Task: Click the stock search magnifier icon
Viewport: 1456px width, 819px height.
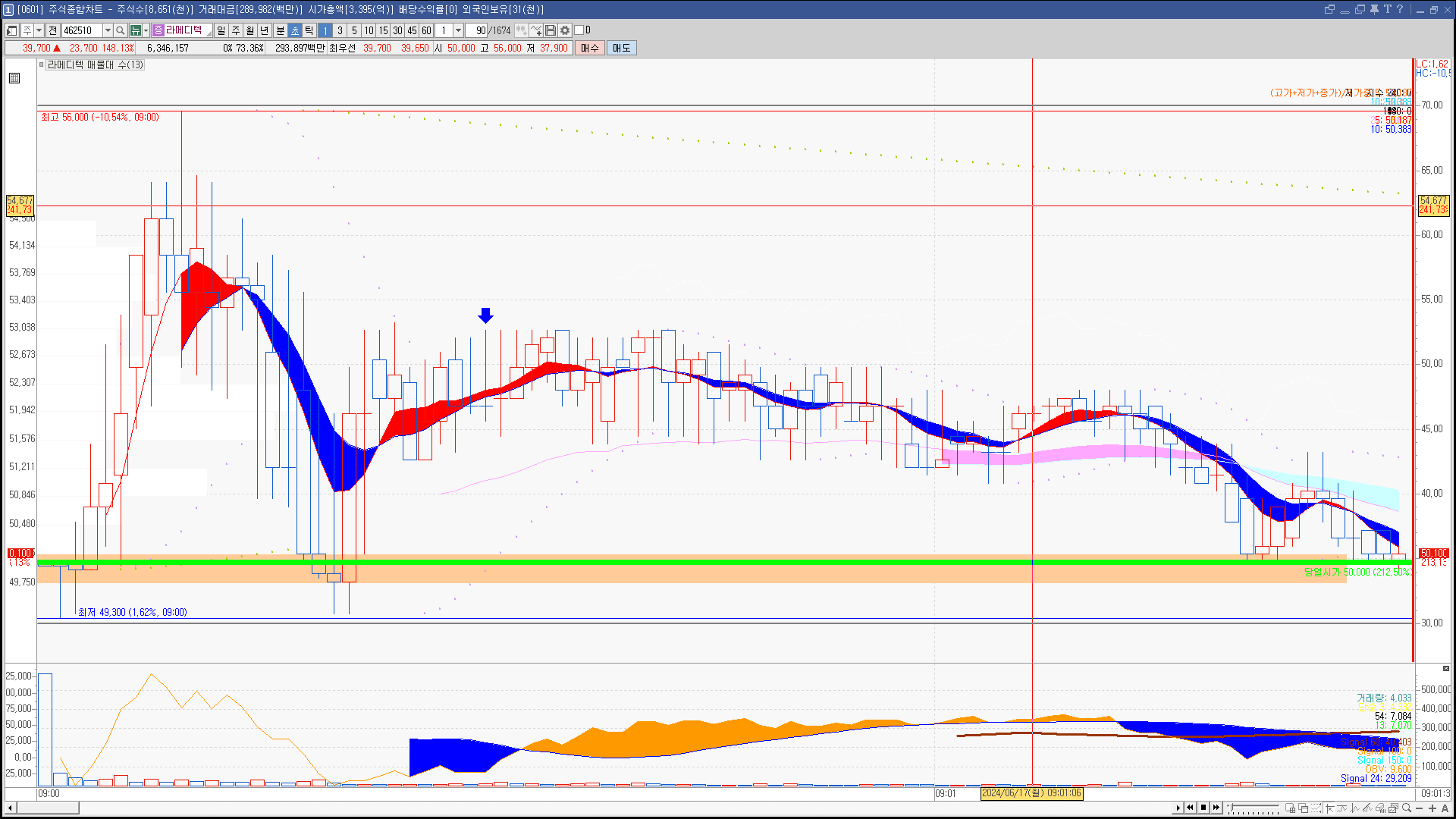Action: coord(121,30)
